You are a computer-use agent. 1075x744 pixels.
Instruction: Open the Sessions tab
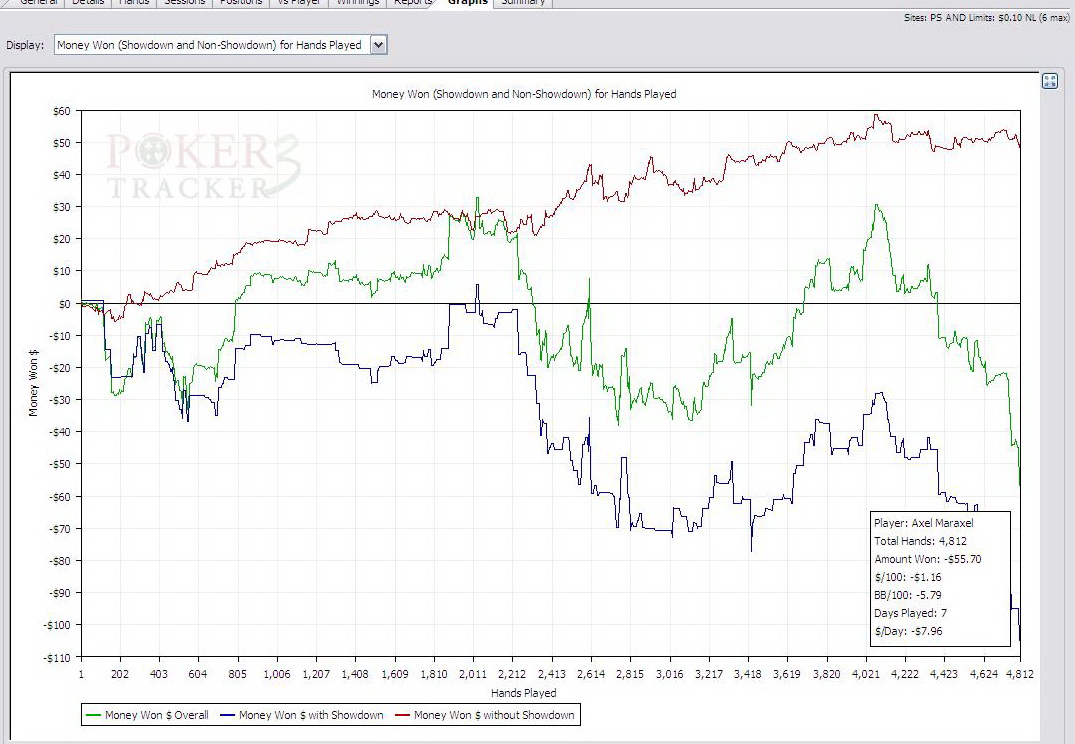coord(184,3)
